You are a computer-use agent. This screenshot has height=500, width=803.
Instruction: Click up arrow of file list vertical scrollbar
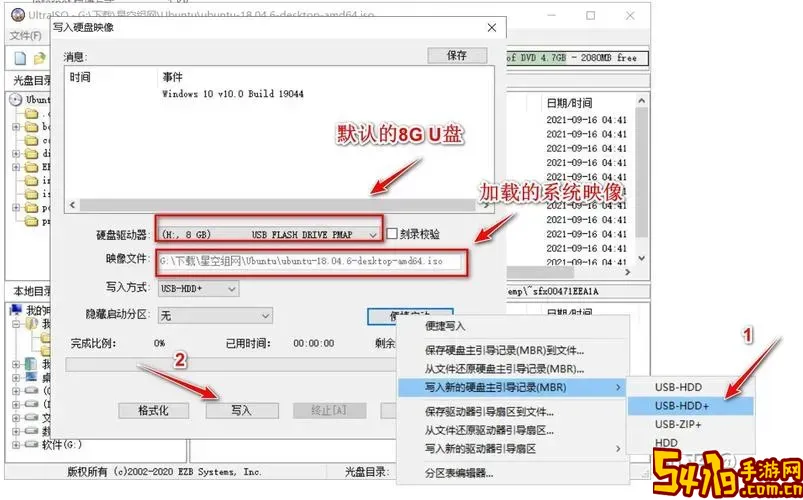642,100
